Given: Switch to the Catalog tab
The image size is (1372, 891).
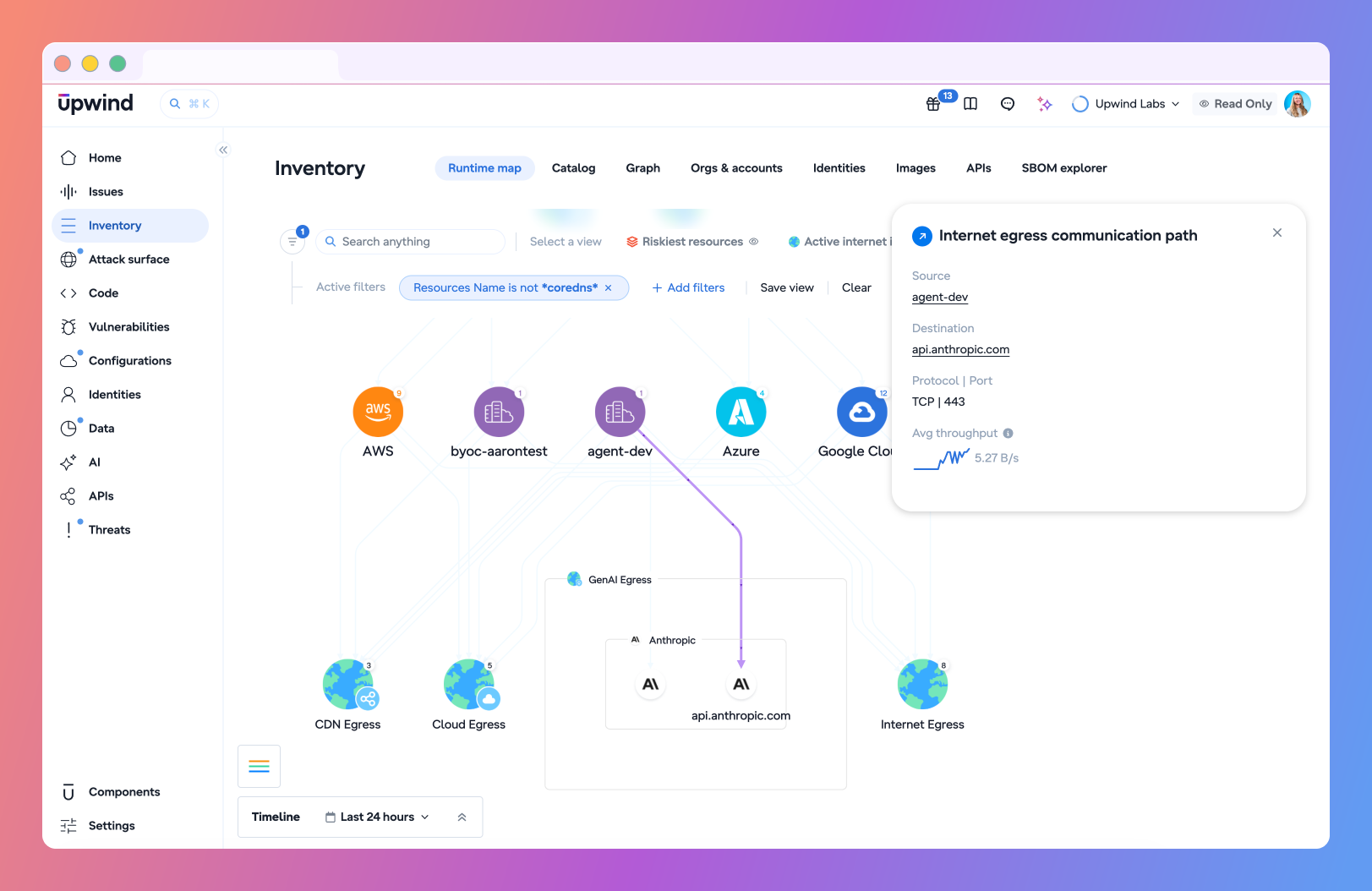Looking at the screenshot, I should click(x=573, y=168).
